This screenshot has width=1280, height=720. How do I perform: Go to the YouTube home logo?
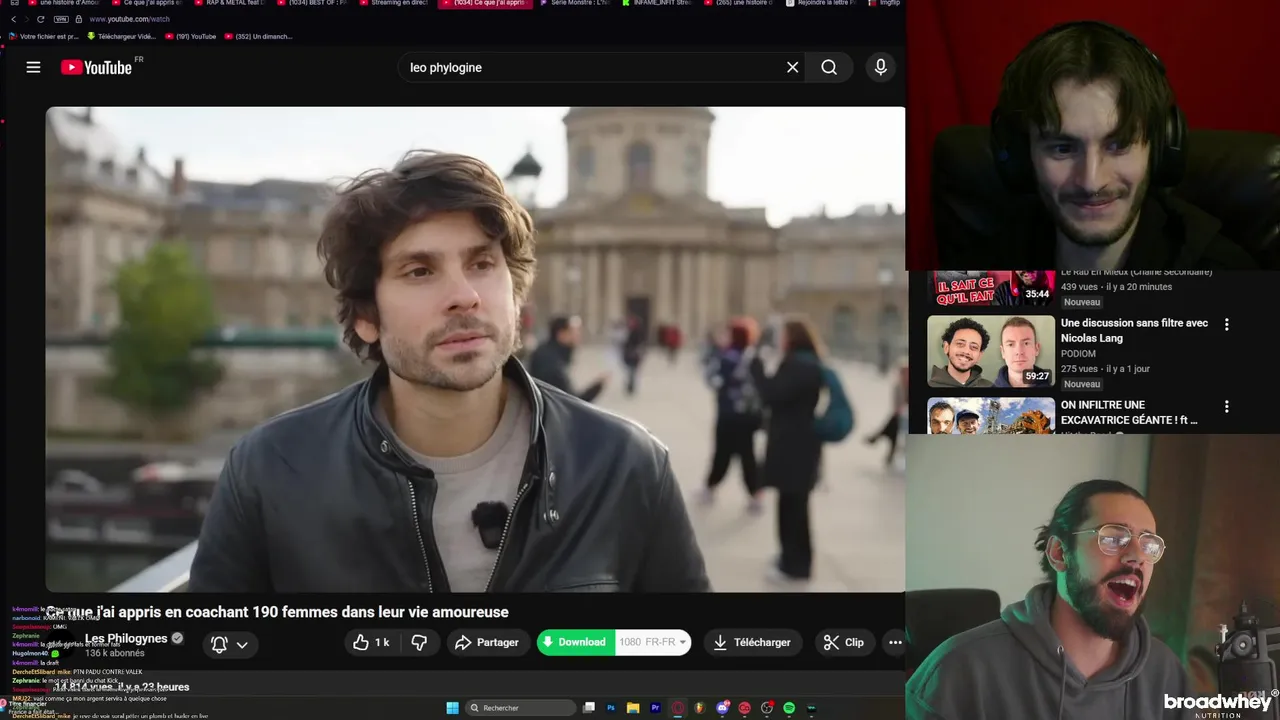[97, 67]
